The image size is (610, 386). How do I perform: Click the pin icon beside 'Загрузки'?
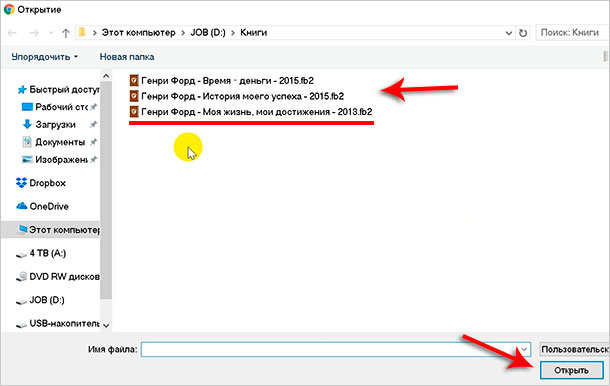pyautogui.click(x=93, y=125)
